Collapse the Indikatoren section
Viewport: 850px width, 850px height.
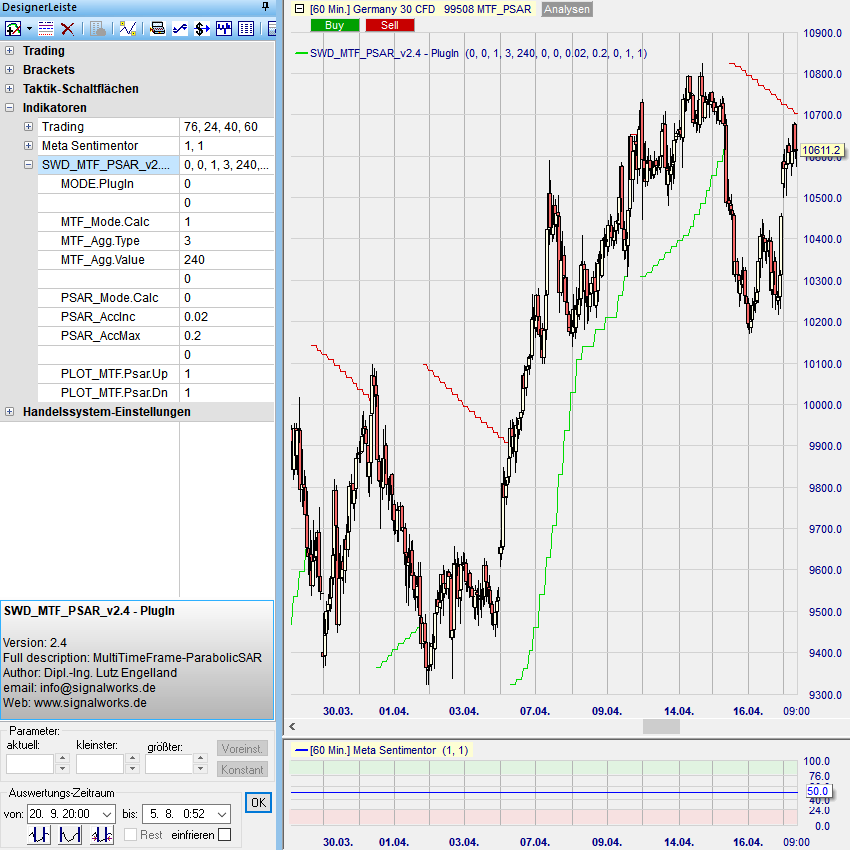9,108
